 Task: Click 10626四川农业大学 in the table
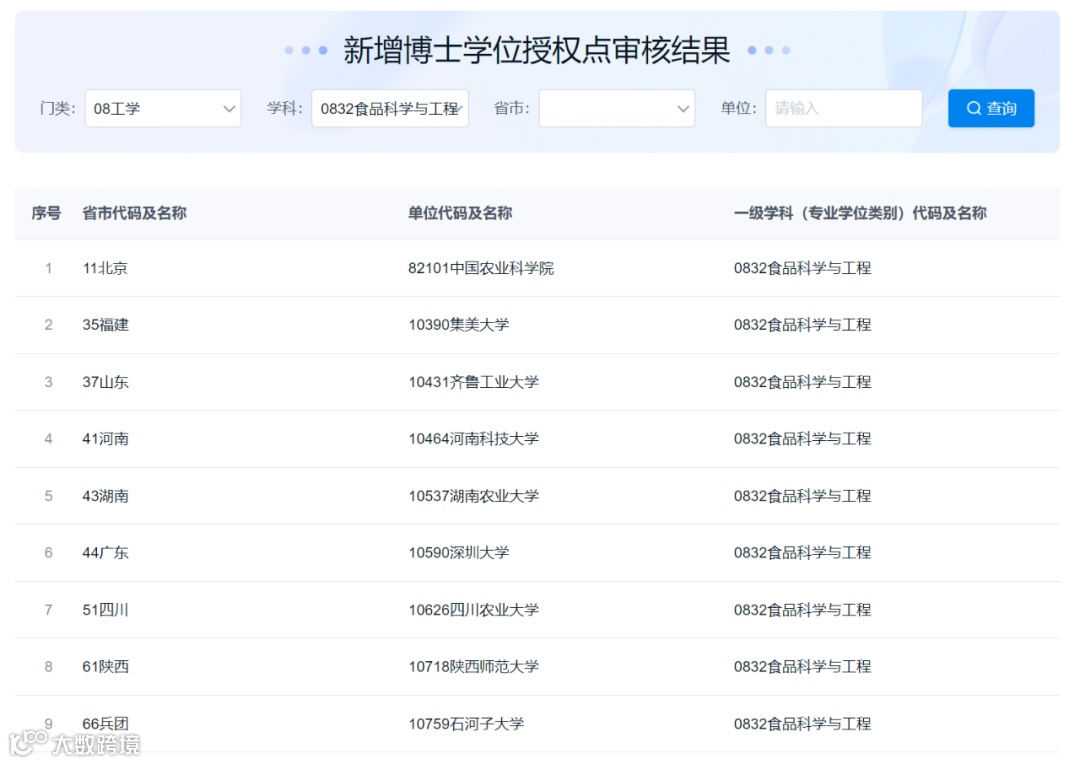click(473, 610)
